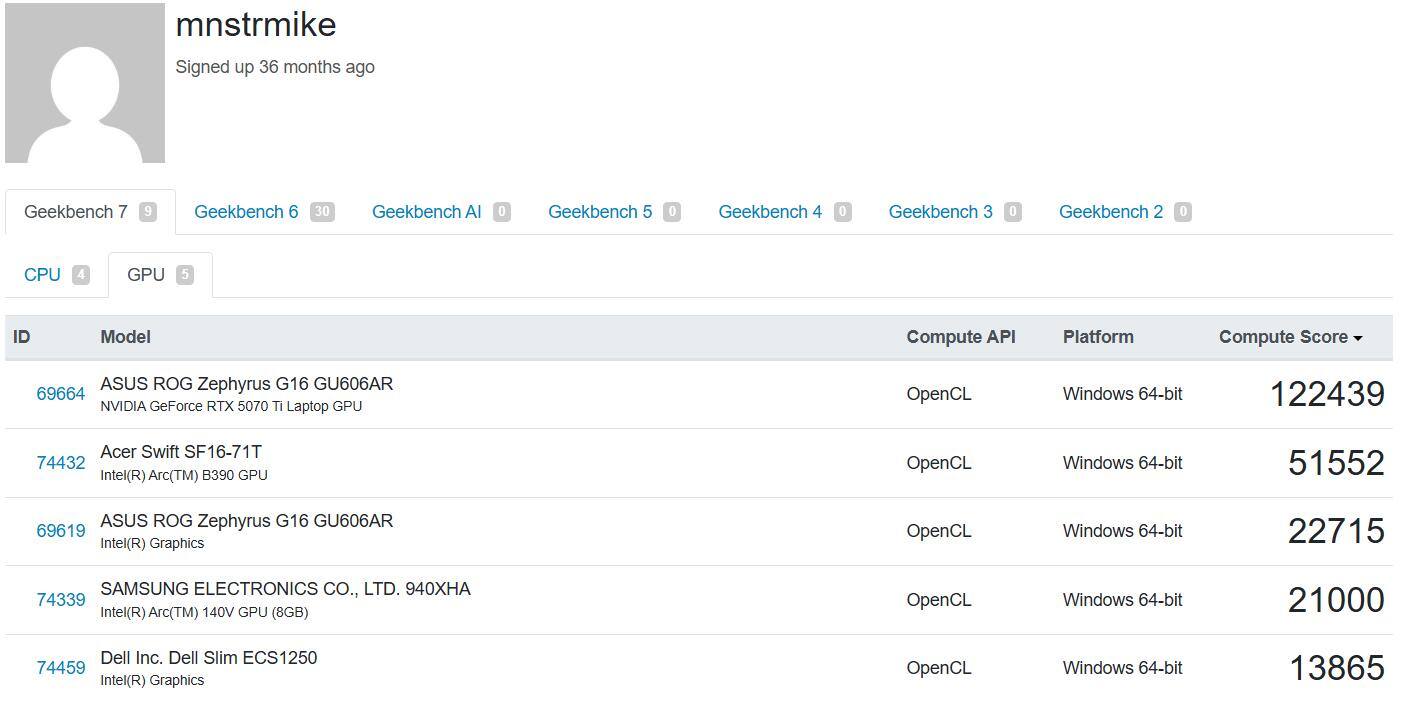Sort by the Compute Score column header

point(1290,337)
